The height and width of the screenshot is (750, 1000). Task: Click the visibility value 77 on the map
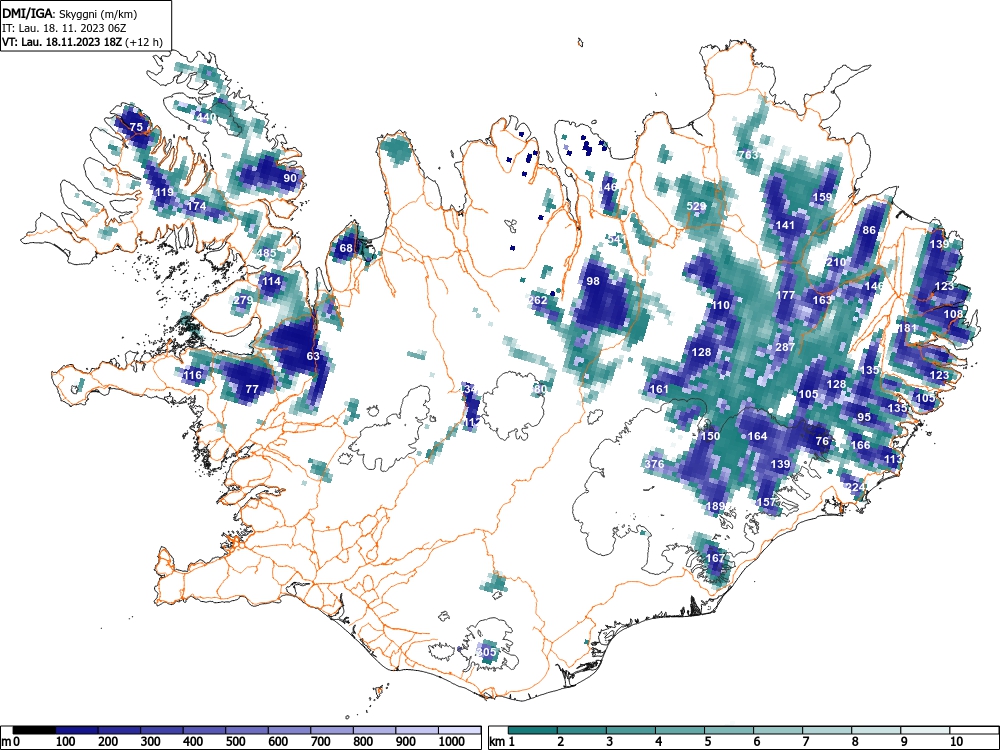click(252, 389)
